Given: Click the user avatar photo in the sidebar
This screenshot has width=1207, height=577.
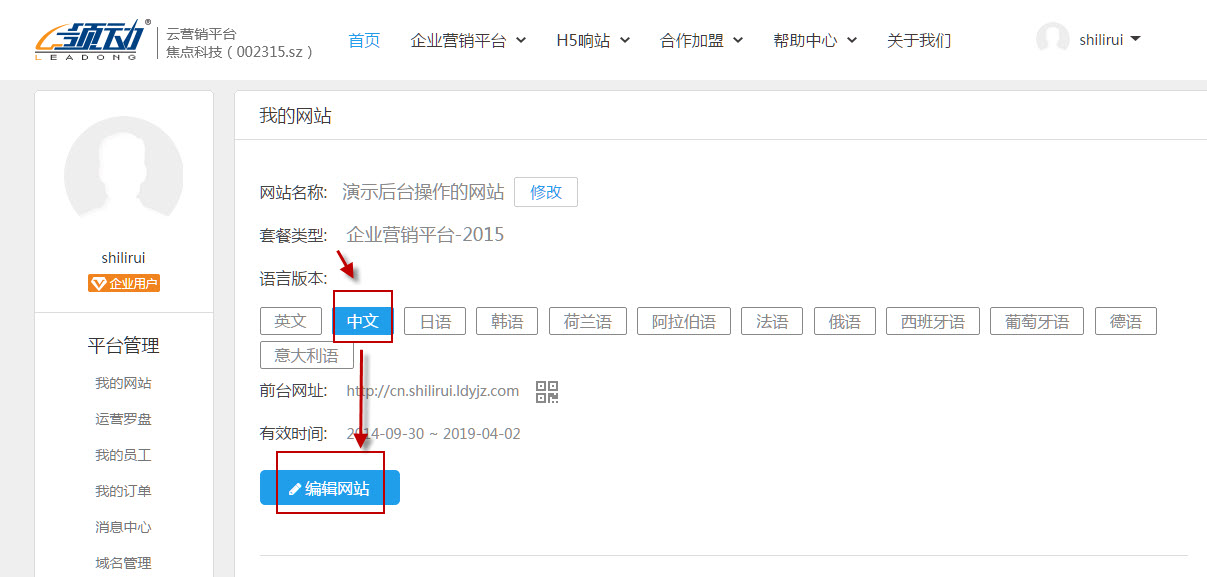Looking at the screenshot, I should click(x=123, y=172).
